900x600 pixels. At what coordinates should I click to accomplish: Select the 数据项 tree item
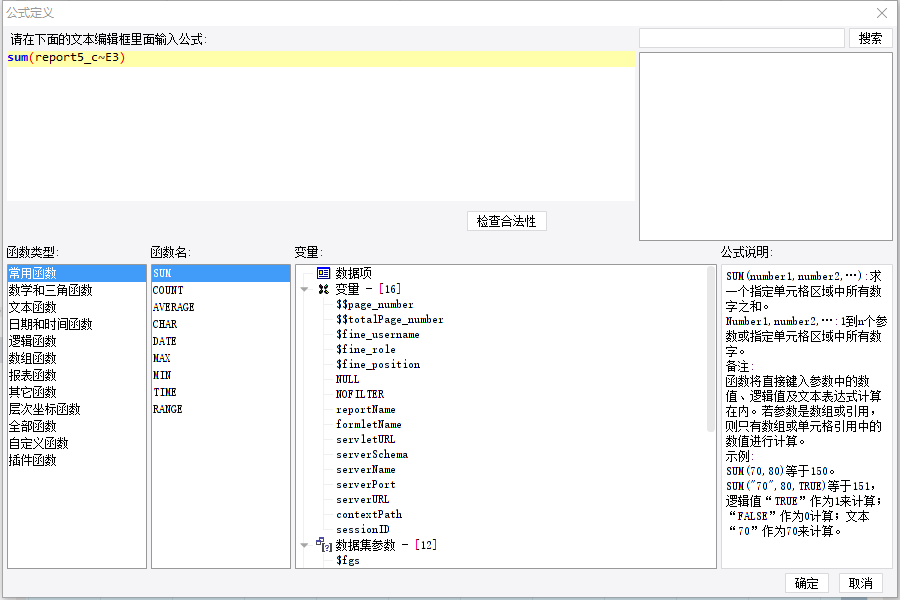point(354,273)
